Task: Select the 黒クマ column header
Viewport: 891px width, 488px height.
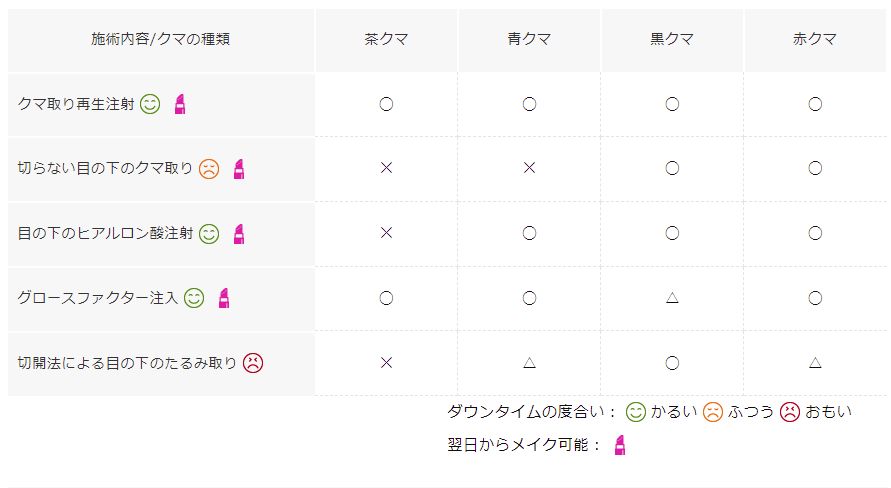Action: [x=672, y=40]
